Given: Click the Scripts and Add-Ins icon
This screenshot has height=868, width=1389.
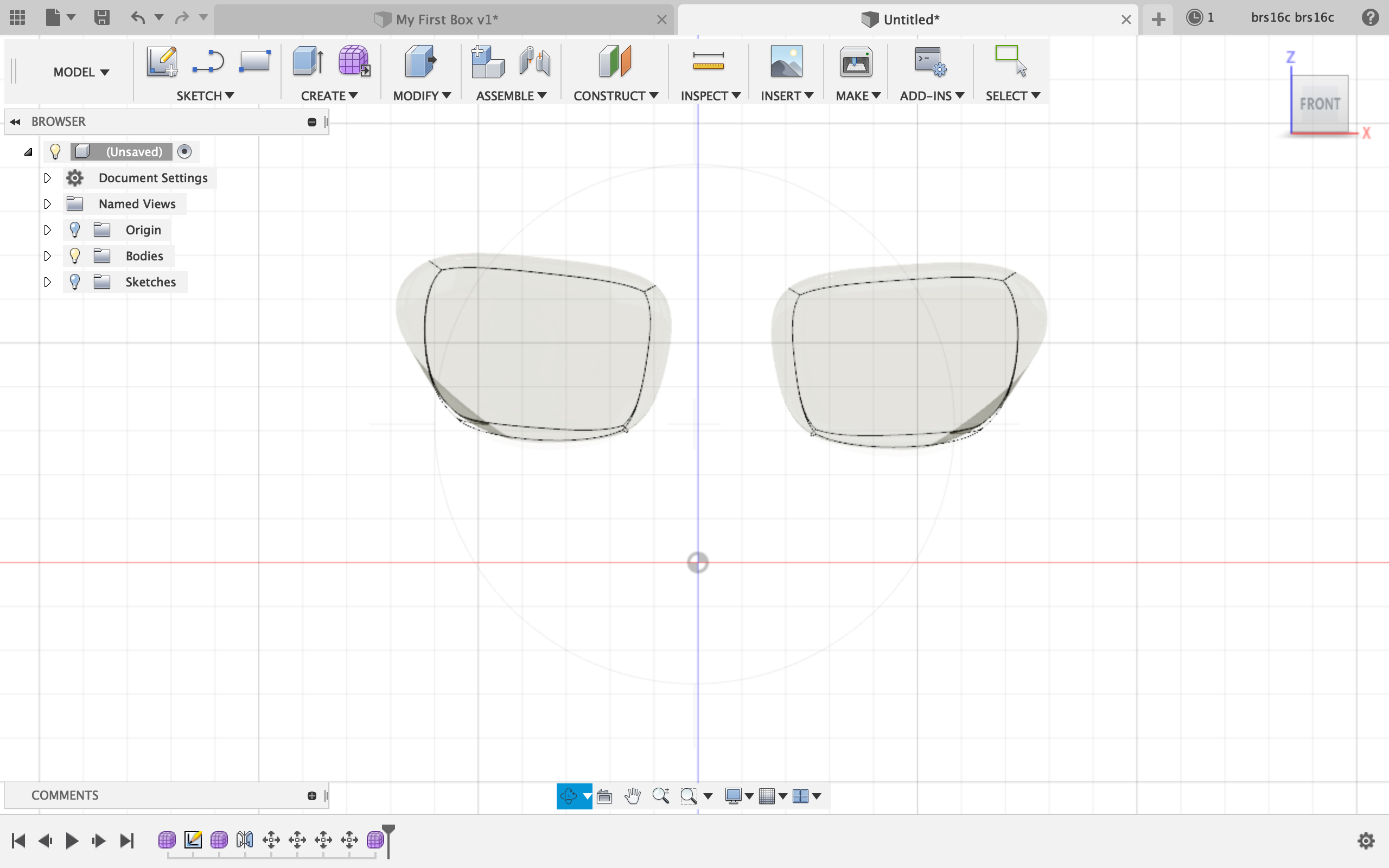Looking at the screenshot, I should [930, 61].
